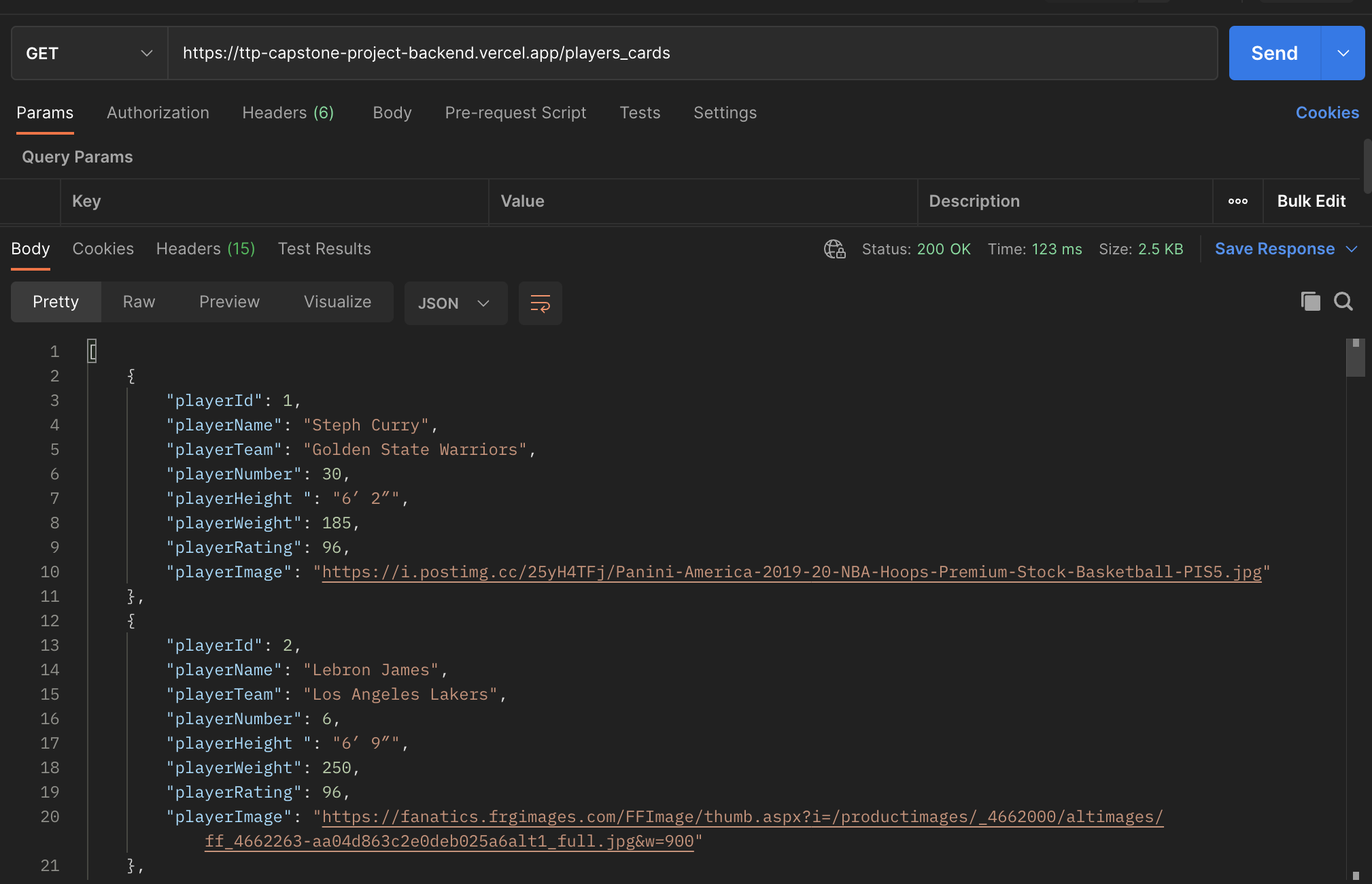1372x884 pixels.
Task: Click the Cookies link in the response pane
Action: [103, 249]
